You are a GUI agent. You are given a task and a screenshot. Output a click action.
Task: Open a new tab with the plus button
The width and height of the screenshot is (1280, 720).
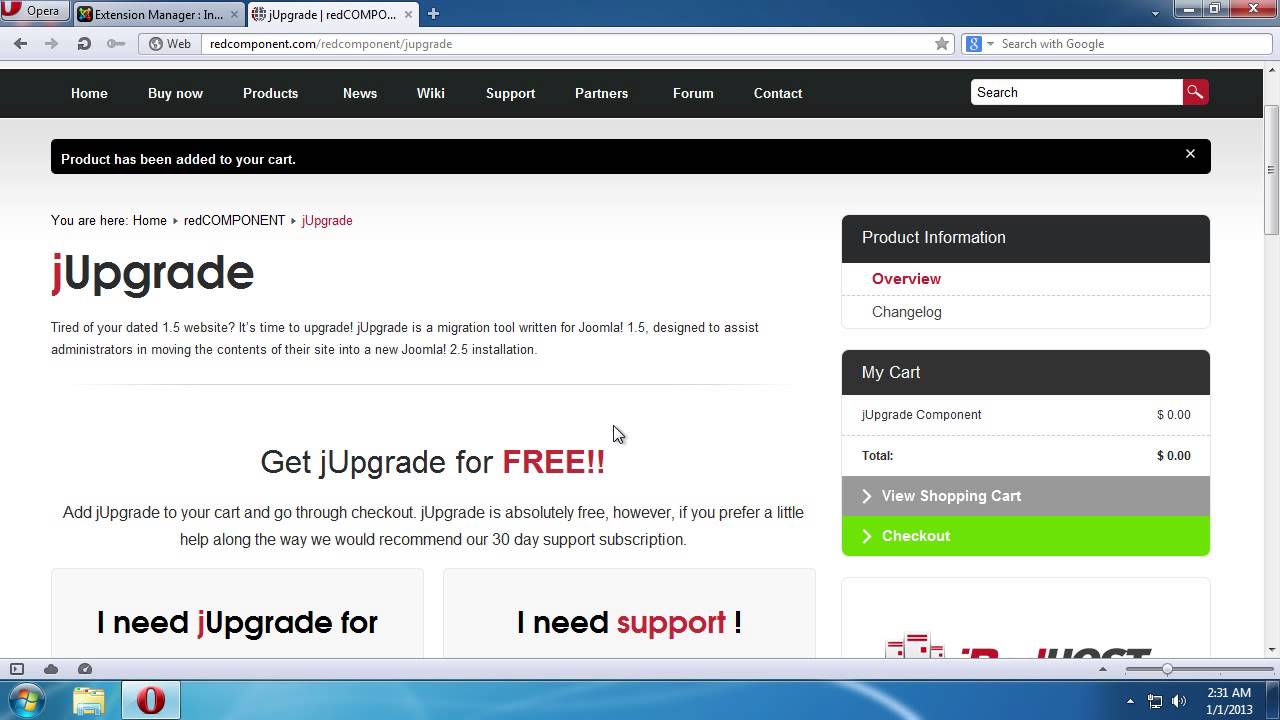[433, 14]
